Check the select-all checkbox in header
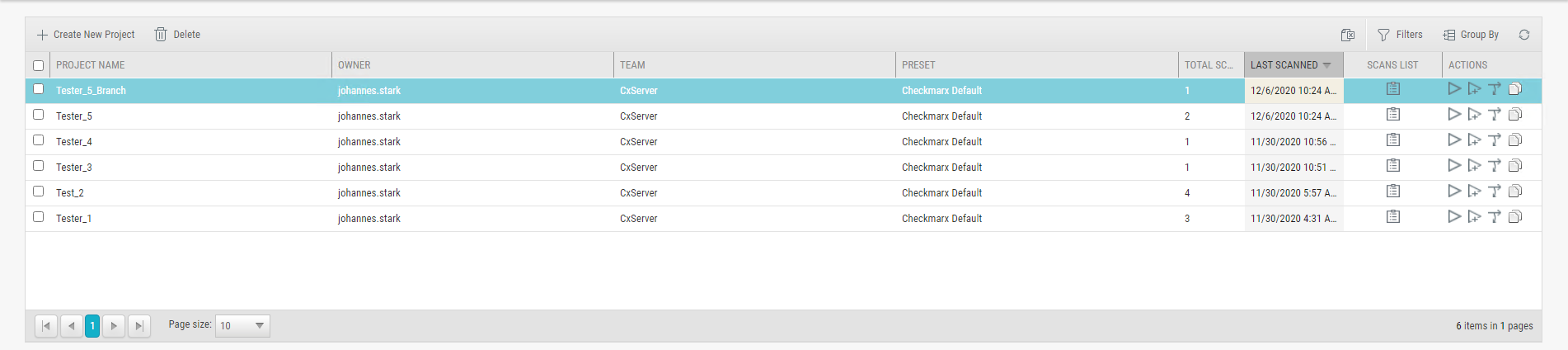 pos(38,65)
